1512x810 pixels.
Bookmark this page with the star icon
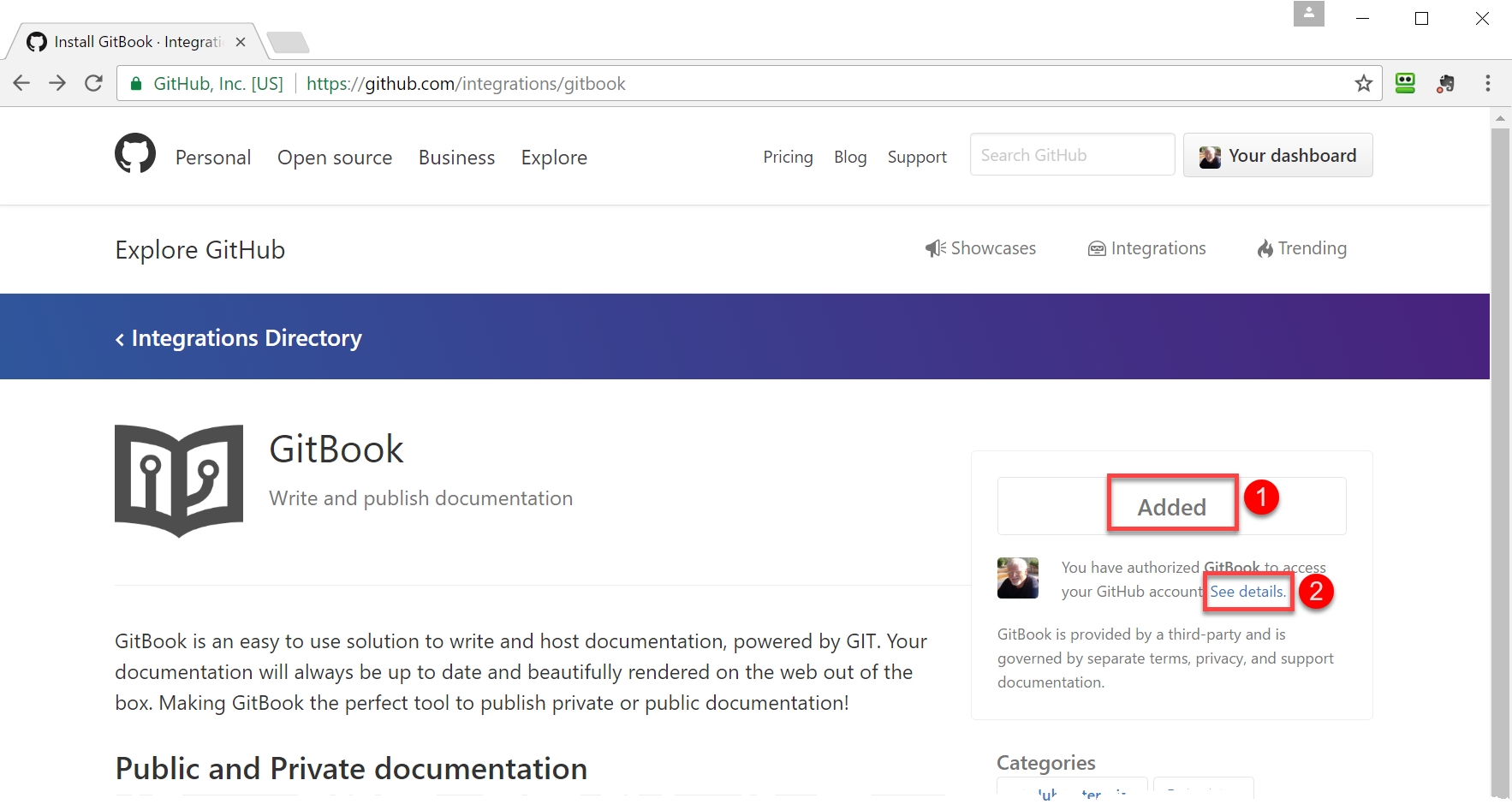point(1363,83)
